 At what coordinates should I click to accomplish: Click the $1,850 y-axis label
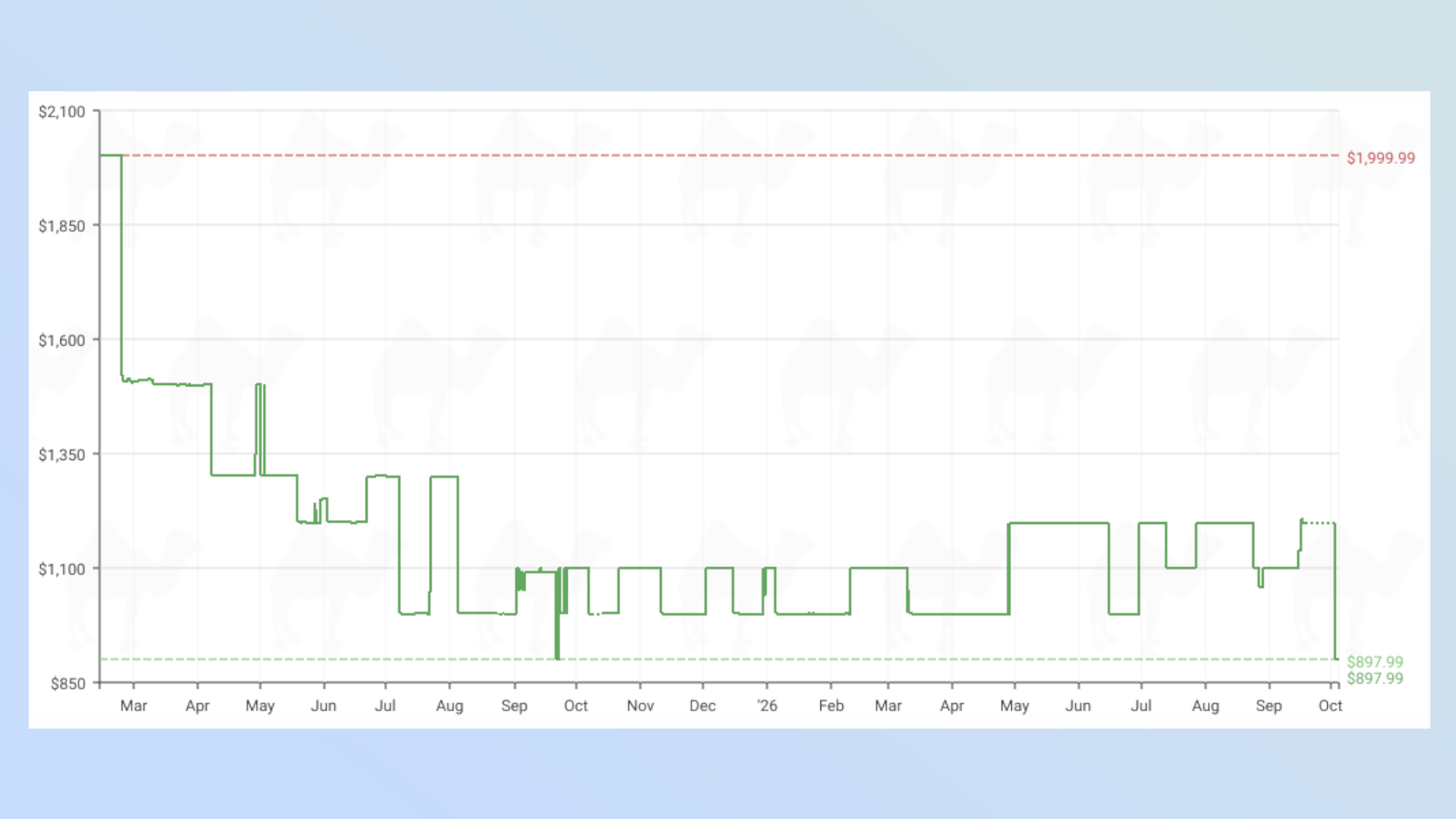click(62, 226)
